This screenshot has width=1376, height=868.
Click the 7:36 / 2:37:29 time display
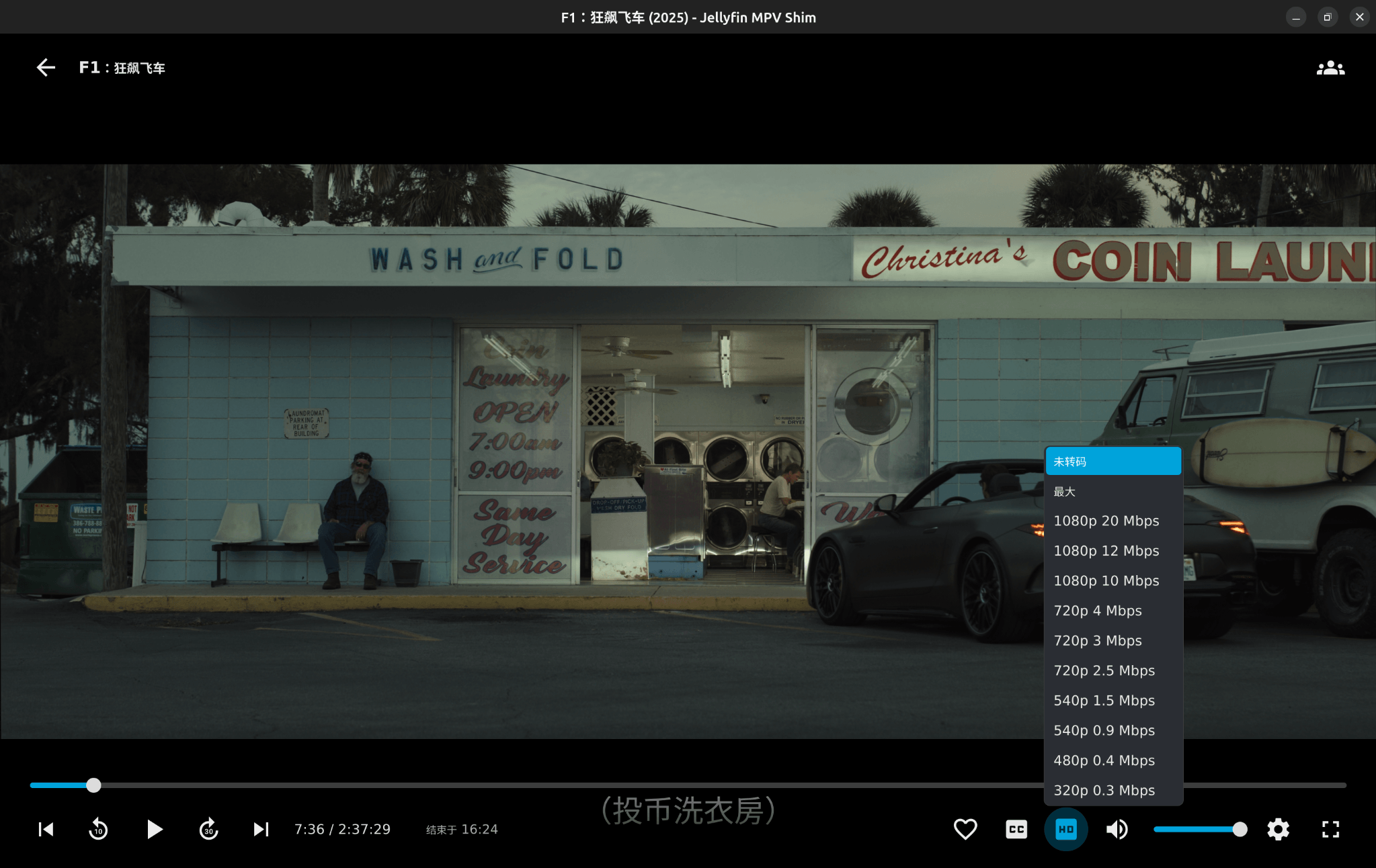[x=342, y=829]
